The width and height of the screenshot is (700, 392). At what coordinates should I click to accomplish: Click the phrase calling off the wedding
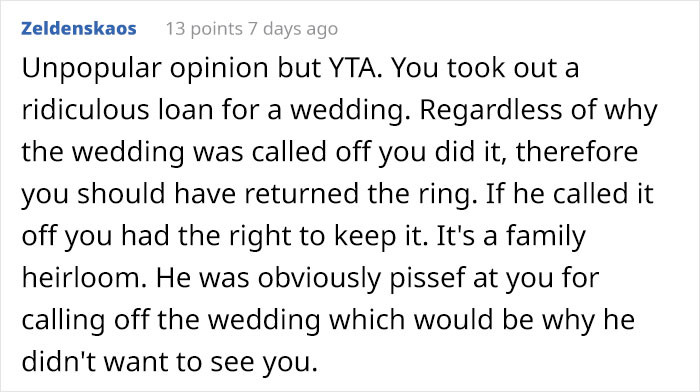[171, 320]
